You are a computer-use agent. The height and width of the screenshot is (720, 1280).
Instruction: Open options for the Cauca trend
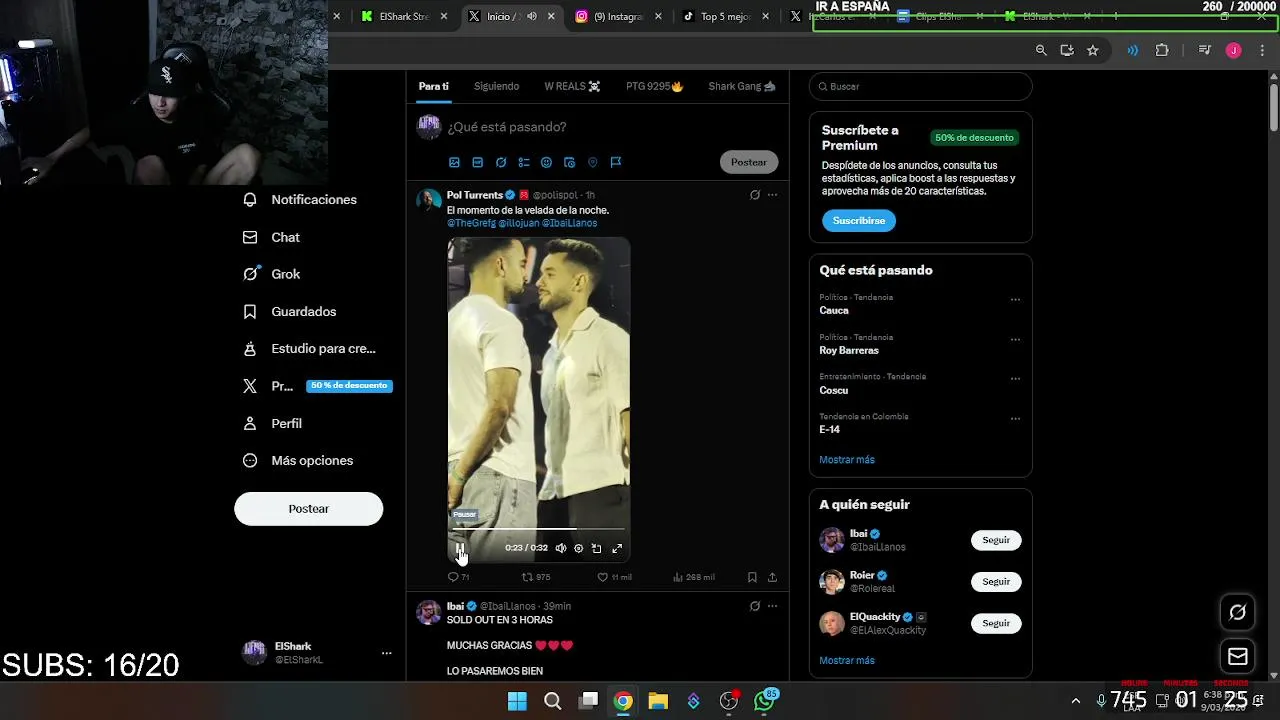[1015, 299]
